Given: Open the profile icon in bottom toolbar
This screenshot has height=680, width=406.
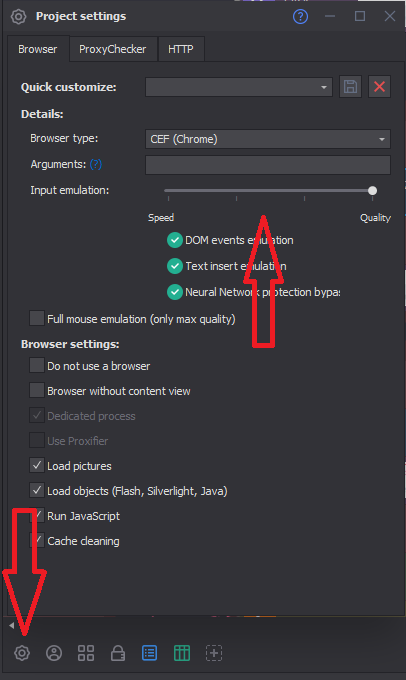Looking at the screenshot, I should [54, 653].
